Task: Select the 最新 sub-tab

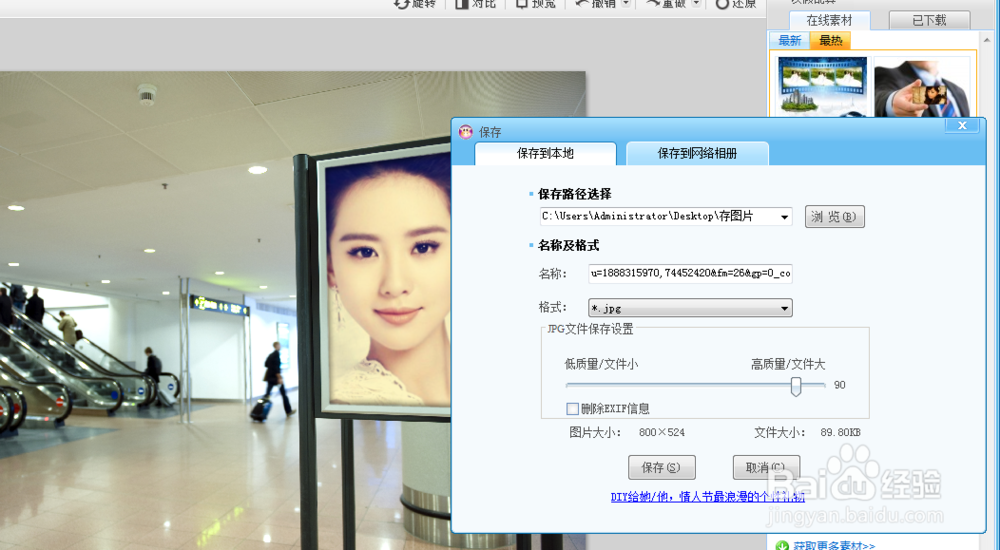Action: click(790, 41)
